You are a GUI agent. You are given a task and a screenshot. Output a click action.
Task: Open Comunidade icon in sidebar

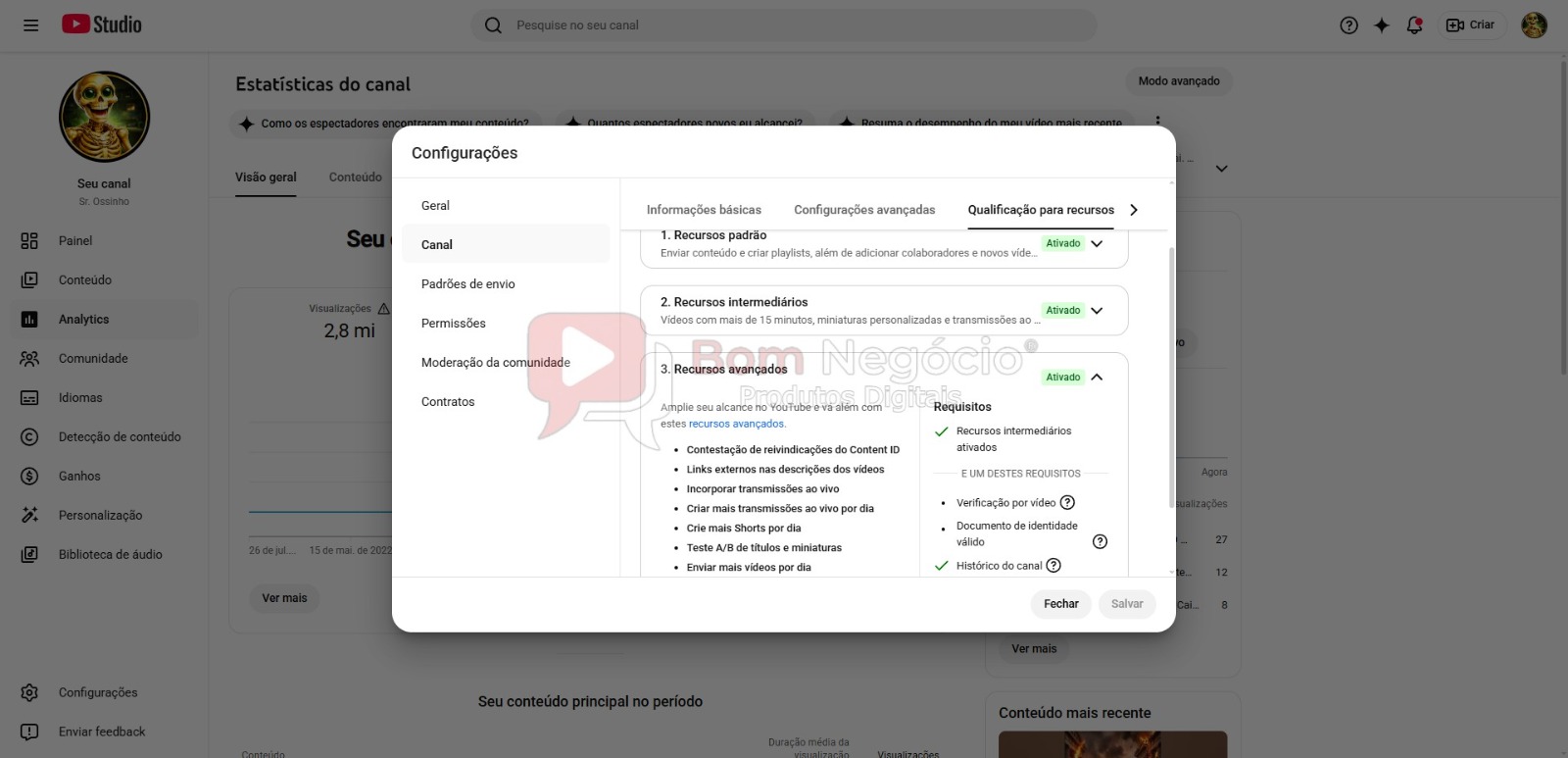(x=29, y=359)
